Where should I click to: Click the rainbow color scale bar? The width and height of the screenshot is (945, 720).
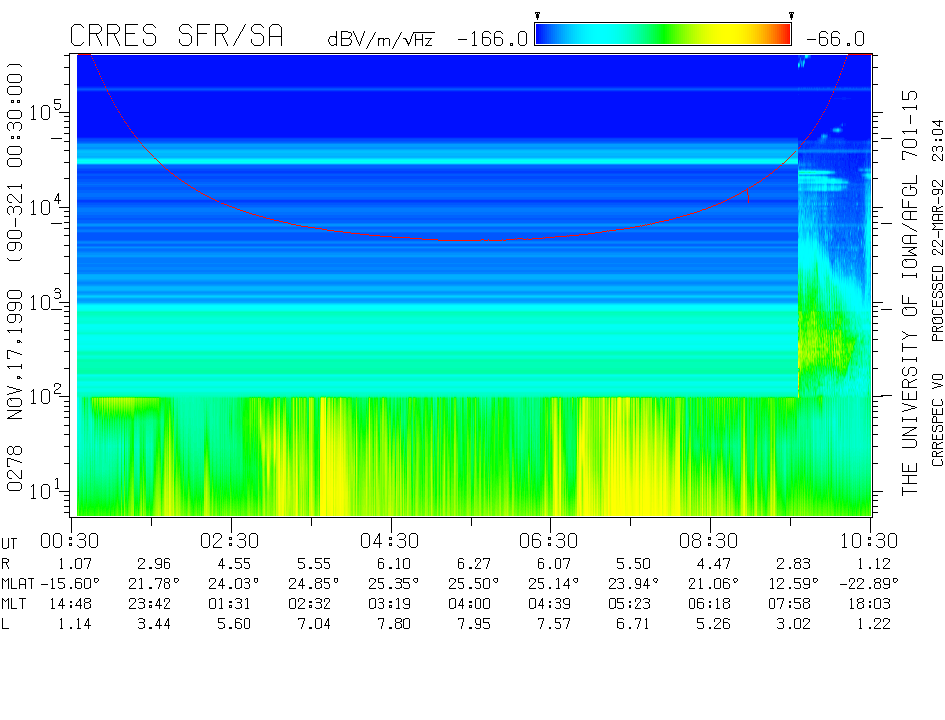coord(663,35)
